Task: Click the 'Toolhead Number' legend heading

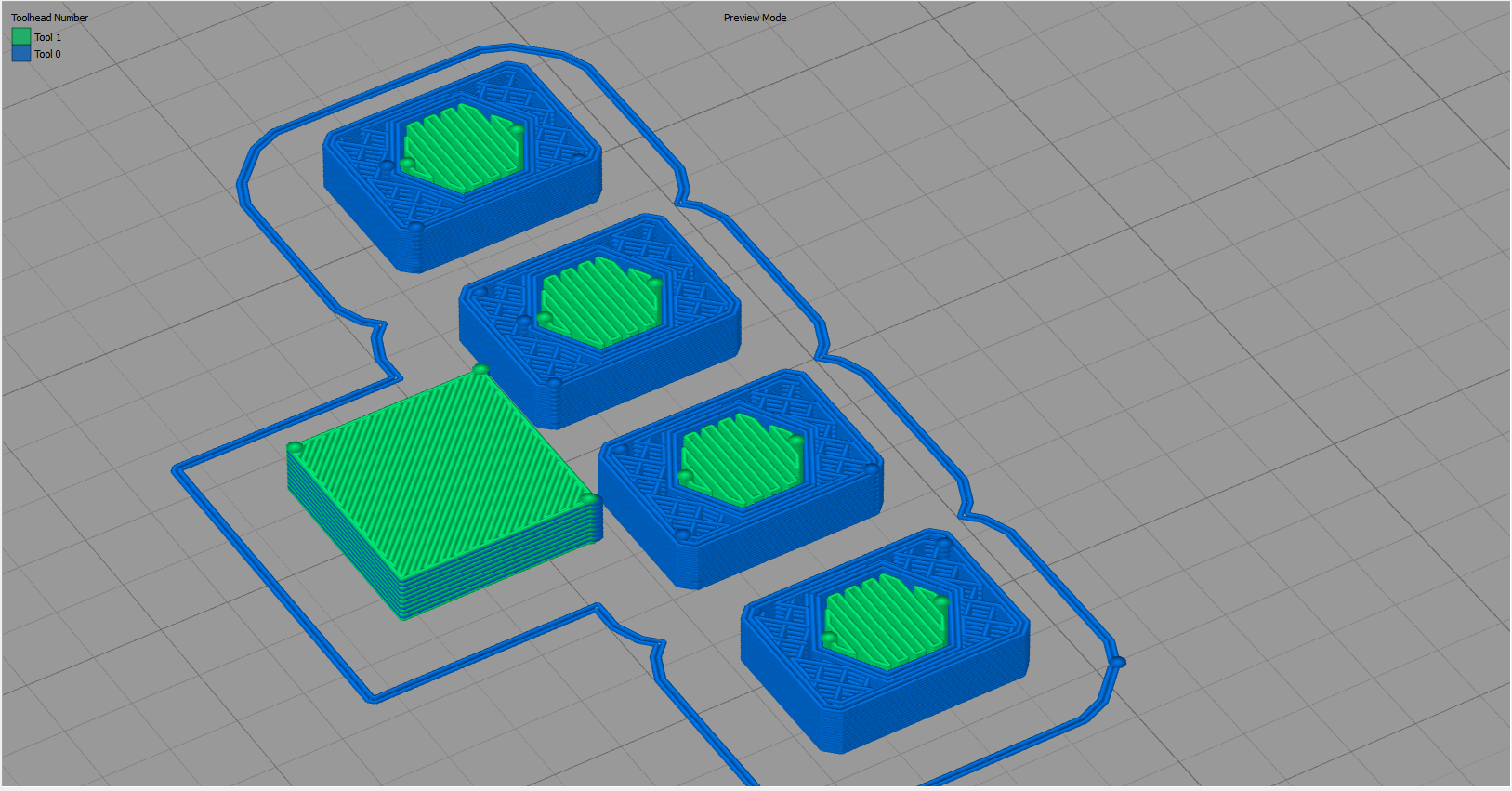Action: [50, 18]
